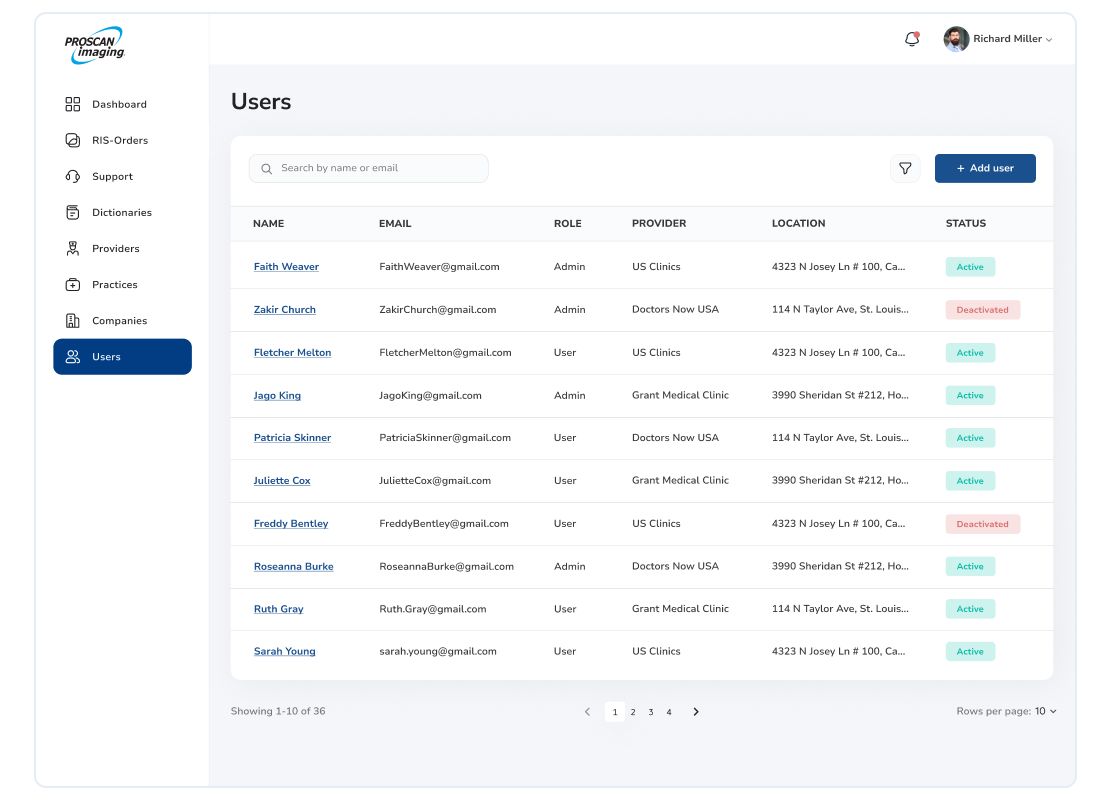Open the filter funnel icon
This screenshot has width=1110, height=800.
point(905,168)
